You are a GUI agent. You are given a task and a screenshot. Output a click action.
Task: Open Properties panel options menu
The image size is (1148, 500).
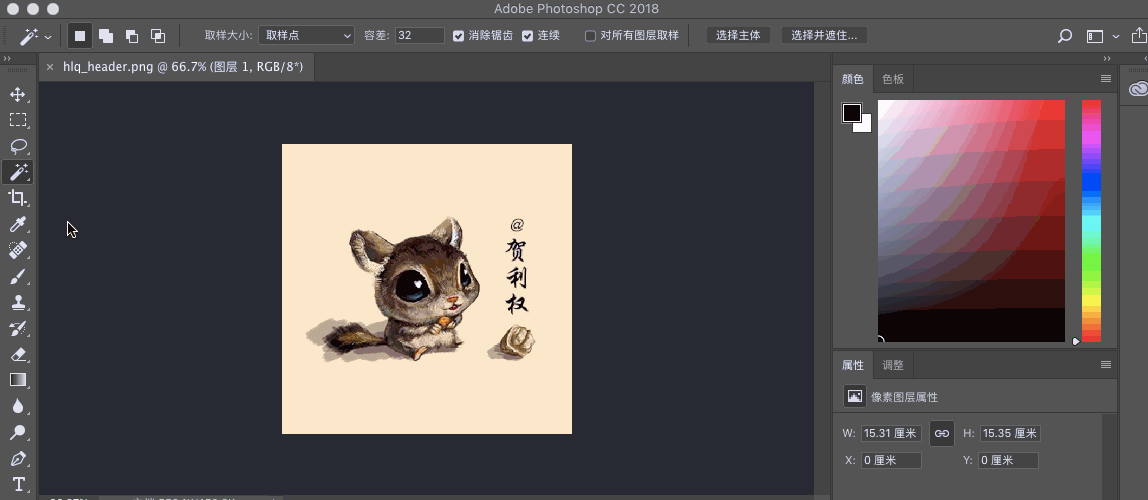coord(1106,365)
